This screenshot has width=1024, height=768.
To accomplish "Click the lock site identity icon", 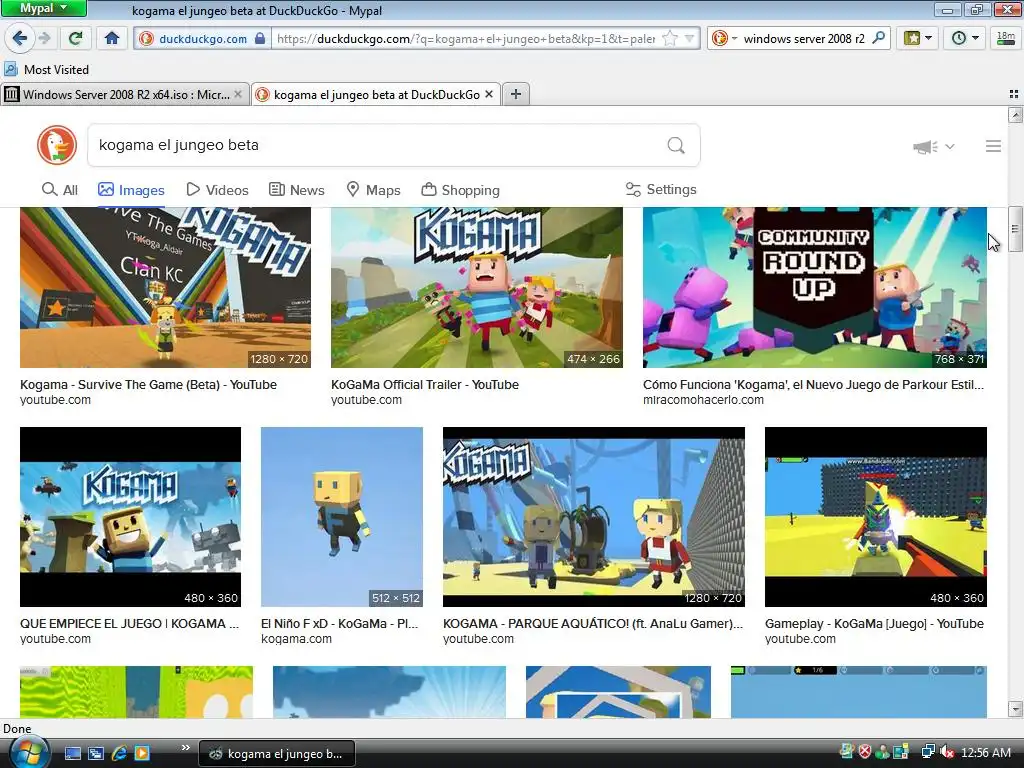I will (260, 38).
